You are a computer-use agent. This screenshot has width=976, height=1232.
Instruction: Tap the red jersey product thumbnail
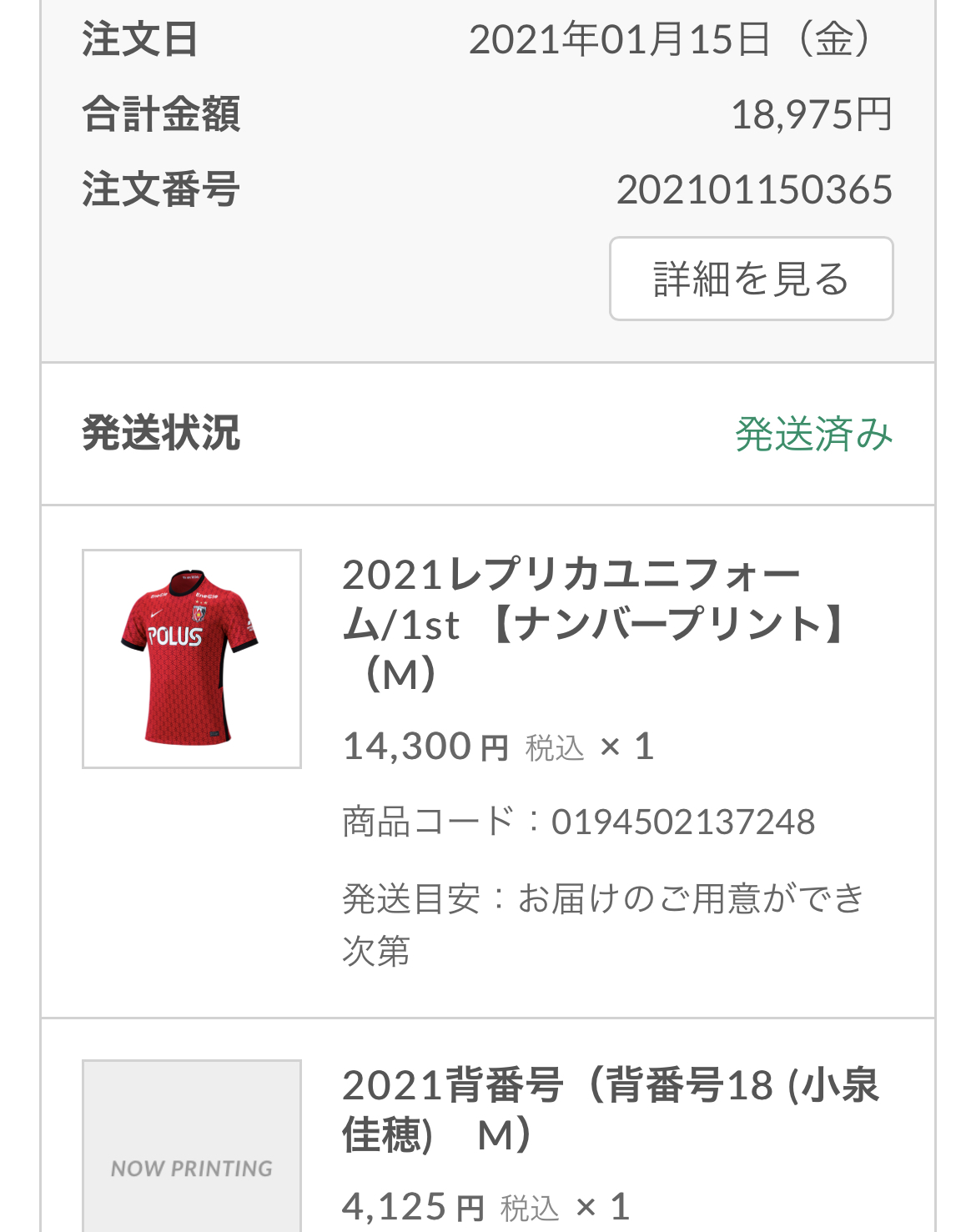click(192, 659)
